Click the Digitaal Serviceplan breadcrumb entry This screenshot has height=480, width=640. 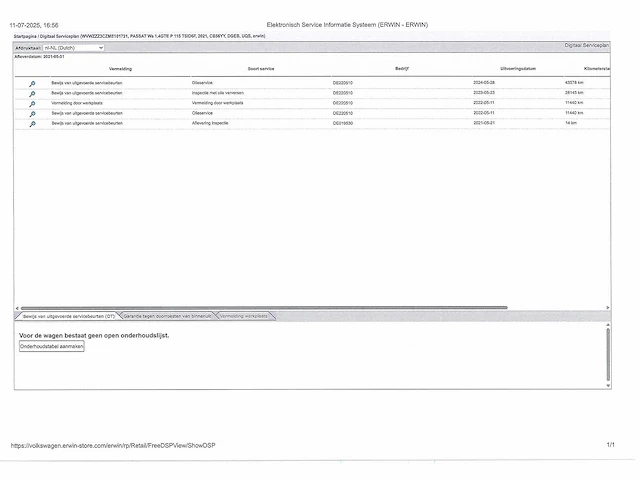coord(60,36)
